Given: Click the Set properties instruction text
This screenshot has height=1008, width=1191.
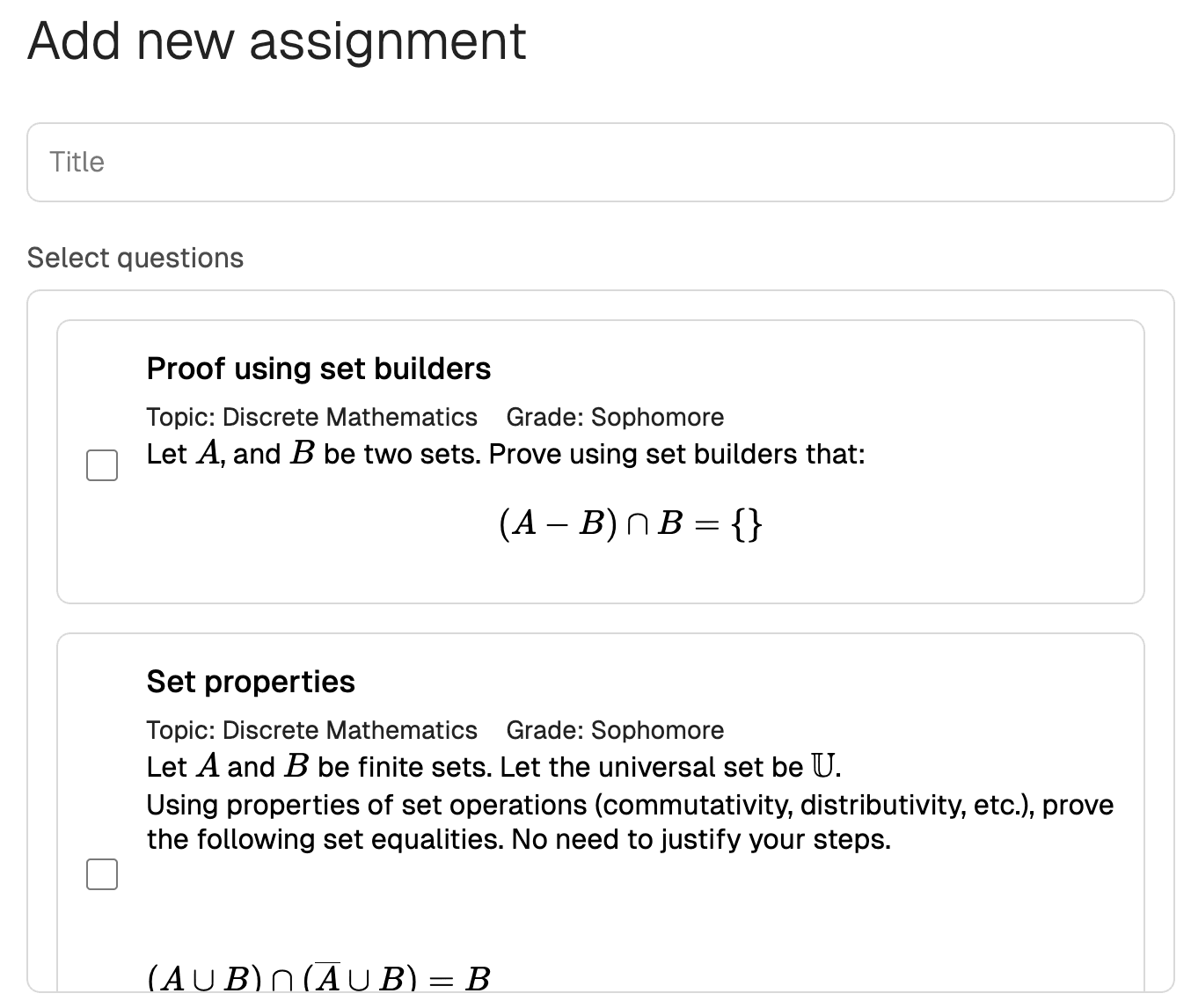Looking at the screenshot, I should [x=629, y=822].
